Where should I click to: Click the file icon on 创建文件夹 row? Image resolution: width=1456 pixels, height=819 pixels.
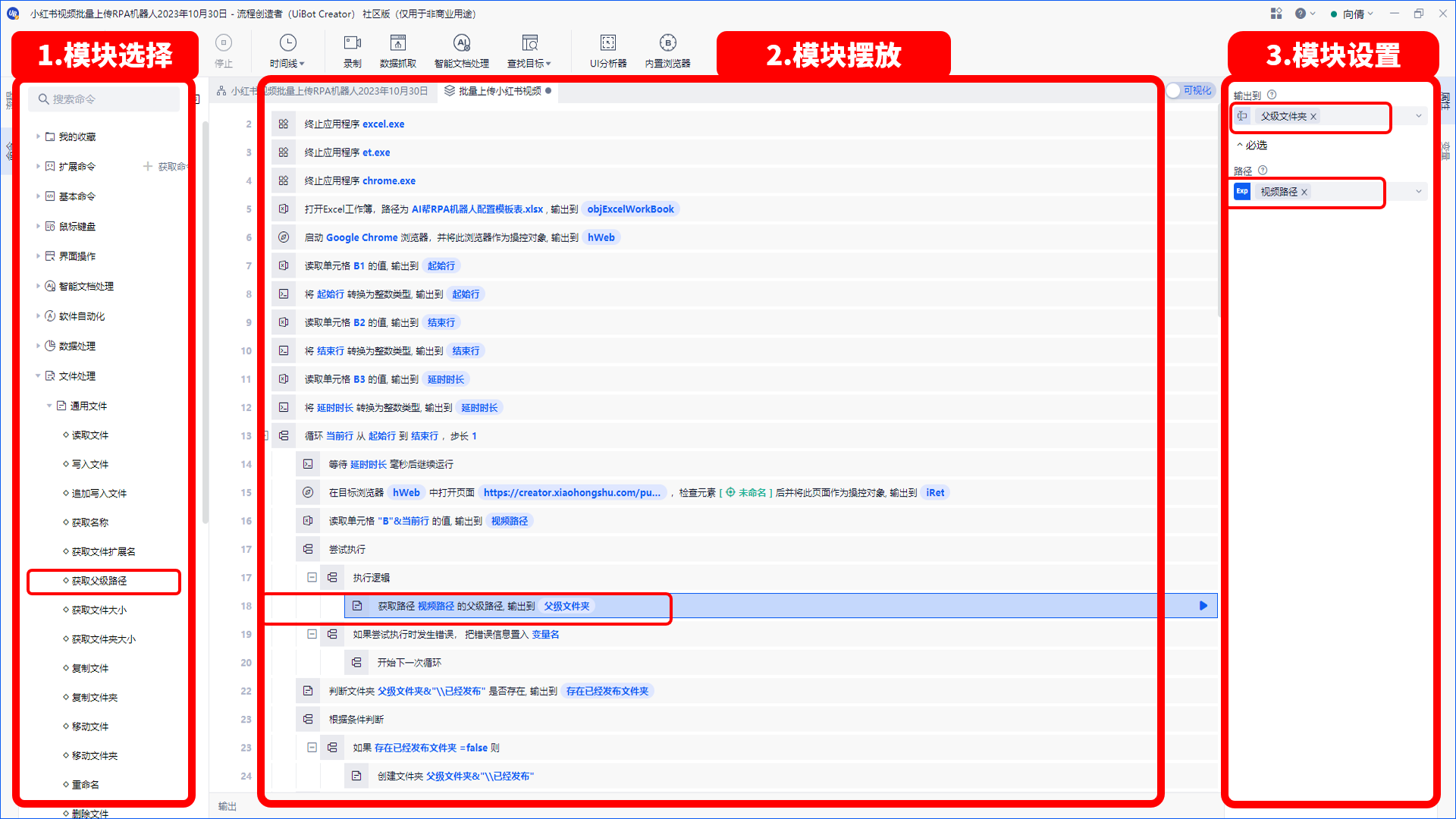[356, 776]
